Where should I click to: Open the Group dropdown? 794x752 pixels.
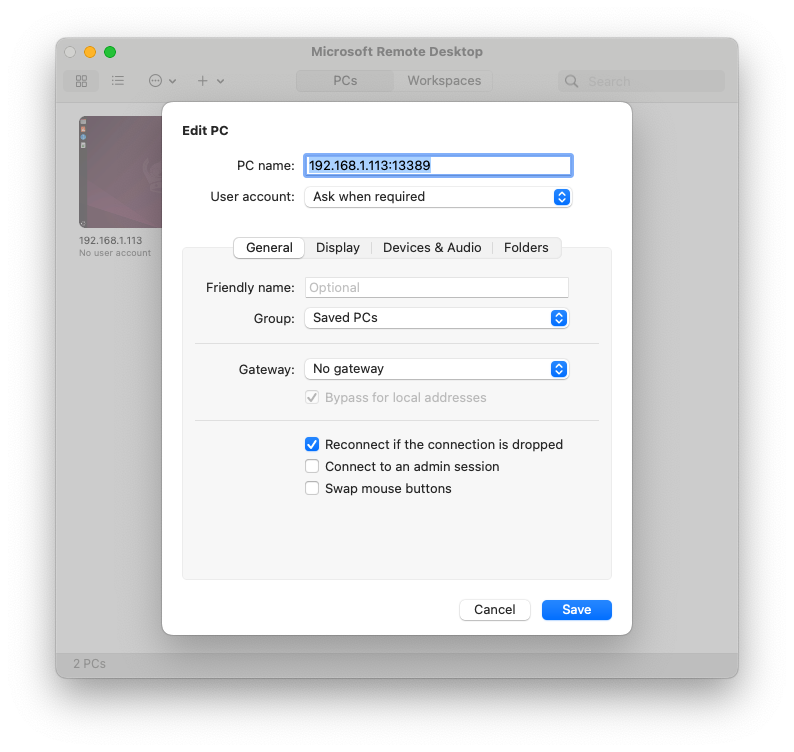(x=436, y=318)
